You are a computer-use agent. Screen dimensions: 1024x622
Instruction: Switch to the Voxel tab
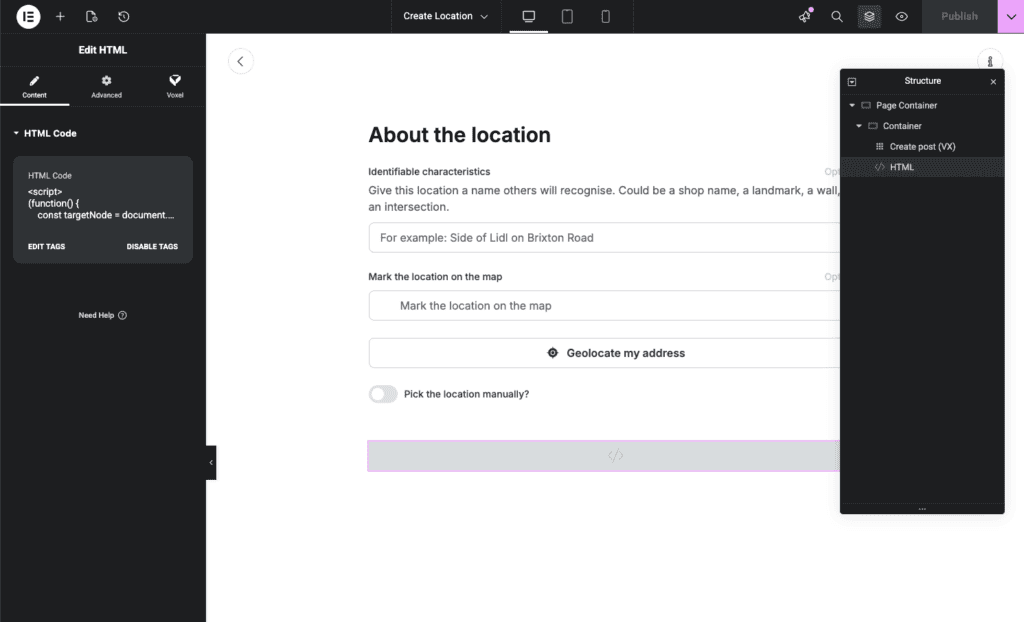175,86
